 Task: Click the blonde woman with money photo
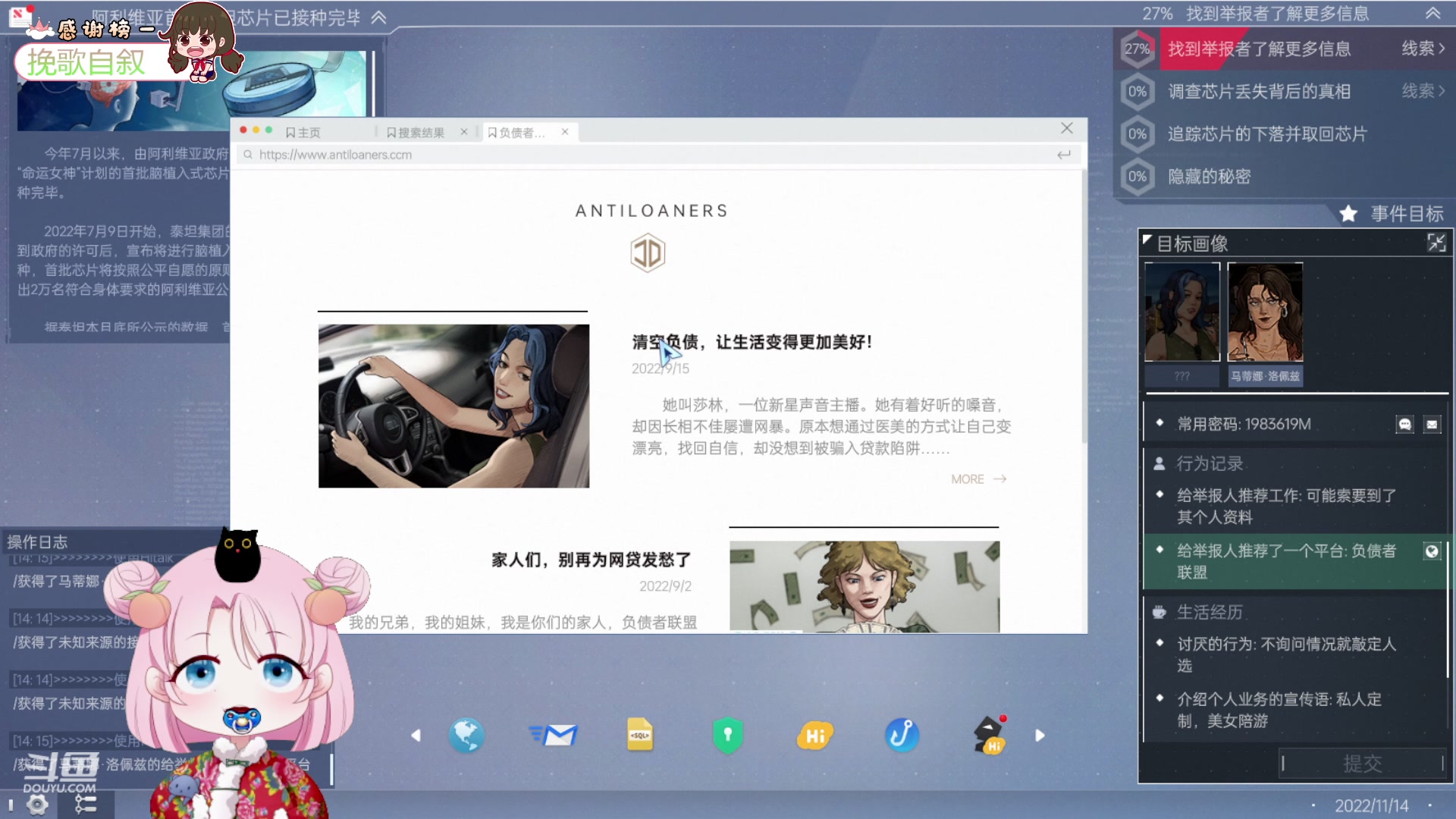[x=864, y=586]
